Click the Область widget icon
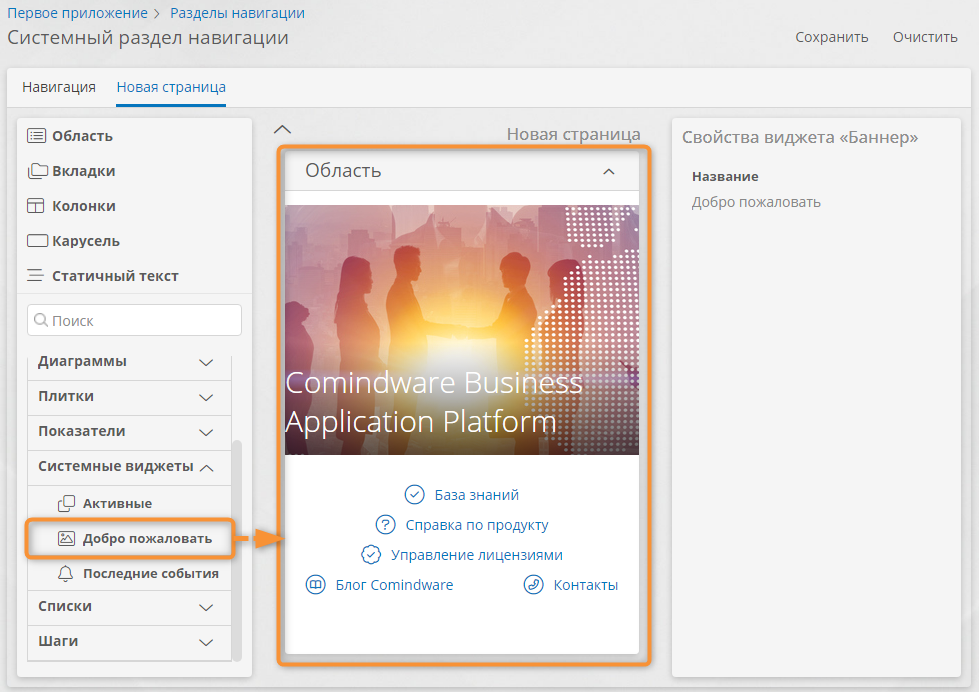The image size is (979, 692). coord(37,136)
